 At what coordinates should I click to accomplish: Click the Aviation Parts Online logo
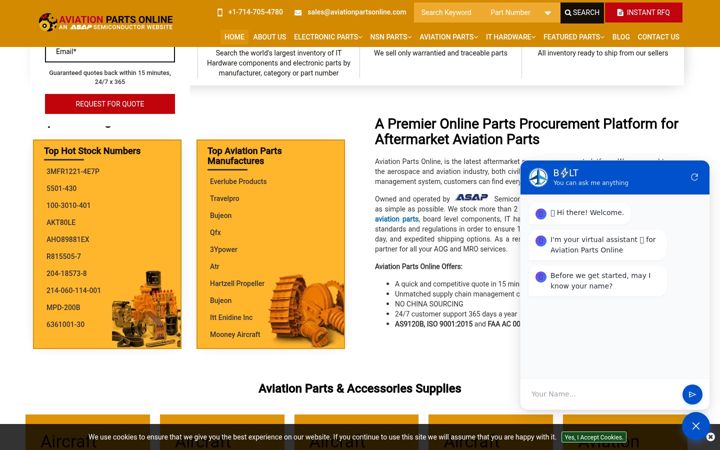(106, 22)
